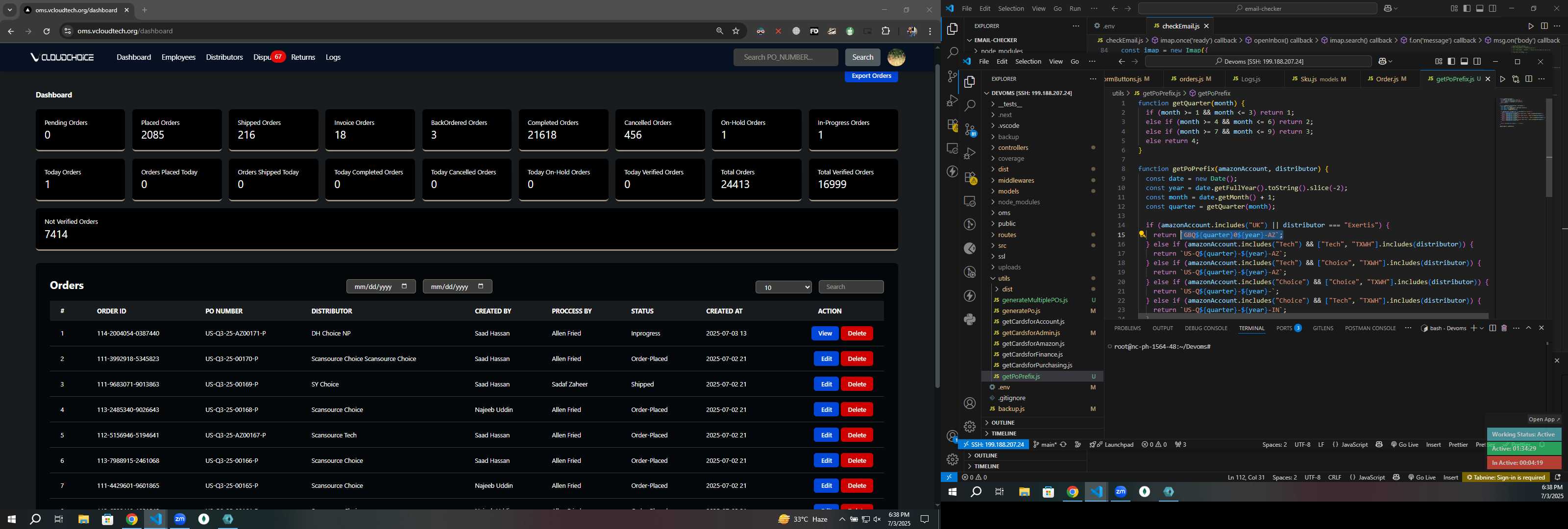Collapse the utils folder
Viewport: 1568px width, 529px height.
[x=1004, y=278]
